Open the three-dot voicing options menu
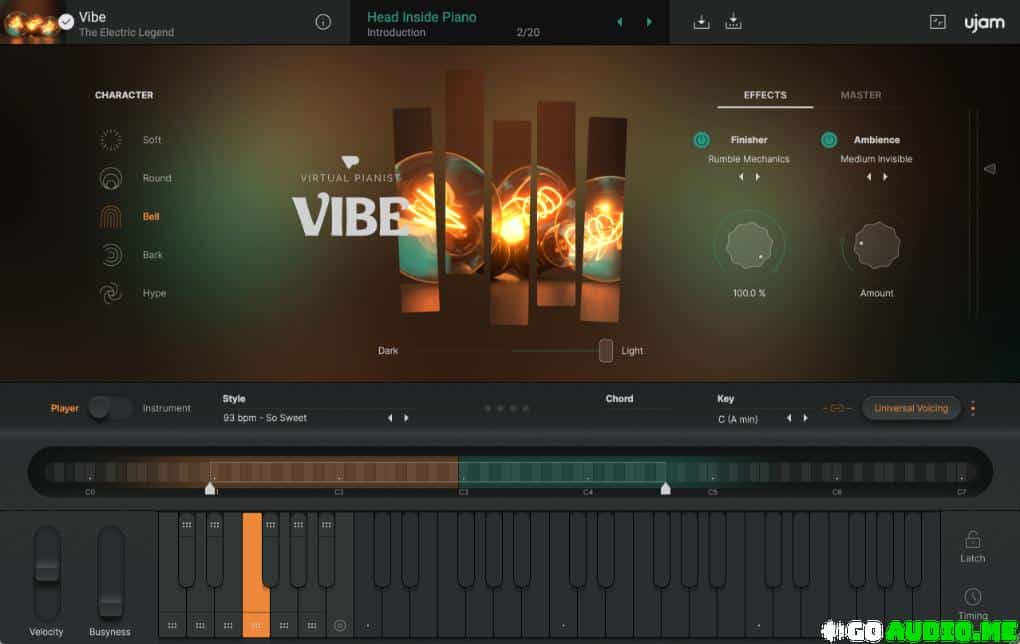The image size is (1020, 644). click(x=973, y=408)
